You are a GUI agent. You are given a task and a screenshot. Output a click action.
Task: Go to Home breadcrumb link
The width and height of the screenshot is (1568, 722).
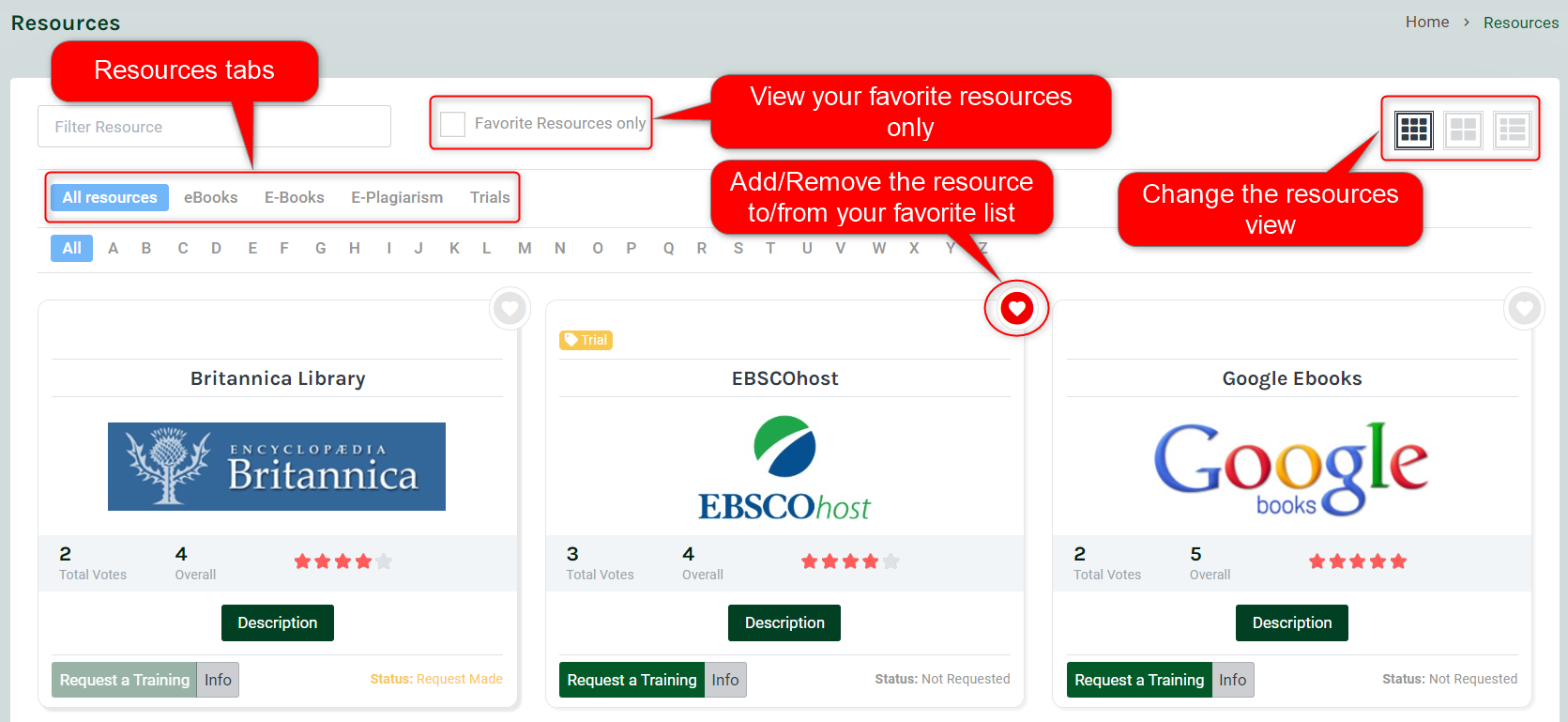coord(1427,22)
